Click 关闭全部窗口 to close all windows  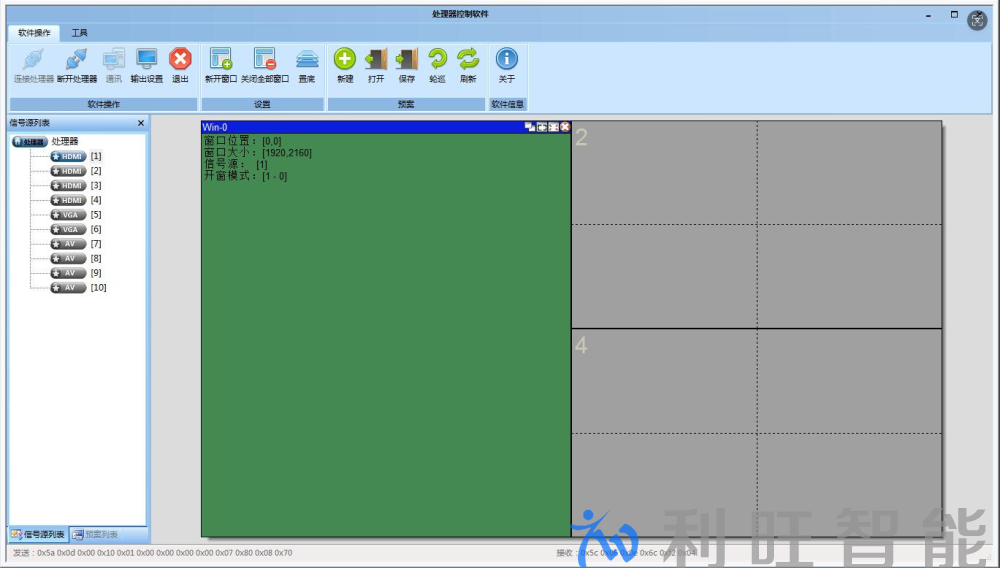point(264,60)
